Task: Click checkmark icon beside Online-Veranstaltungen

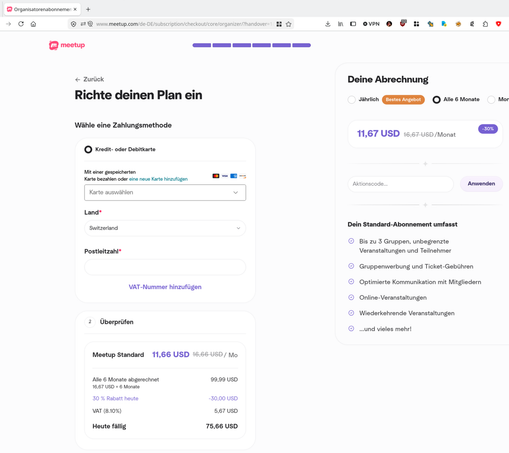Action: 351,297
